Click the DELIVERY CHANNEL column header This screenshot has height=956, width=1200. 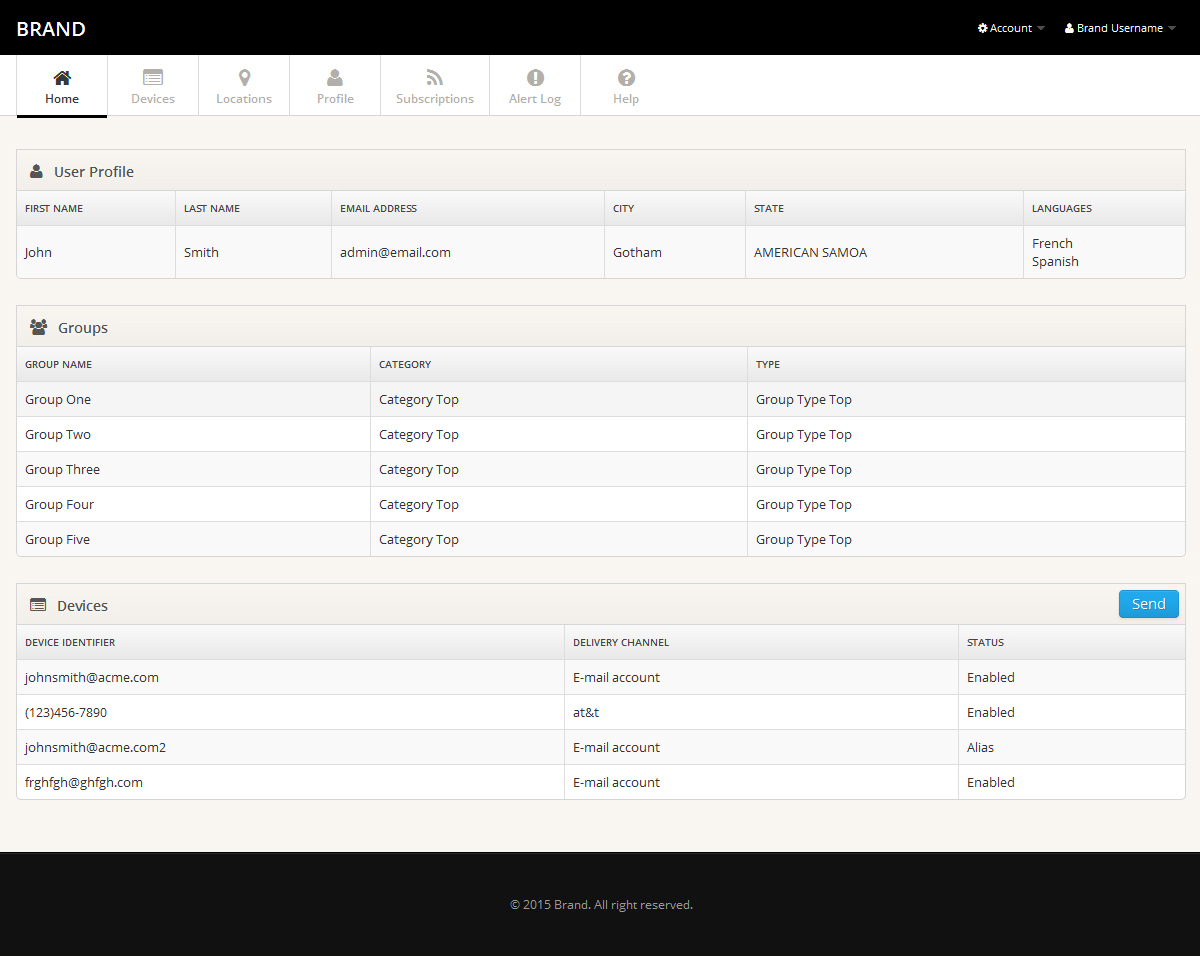point(621,642)
